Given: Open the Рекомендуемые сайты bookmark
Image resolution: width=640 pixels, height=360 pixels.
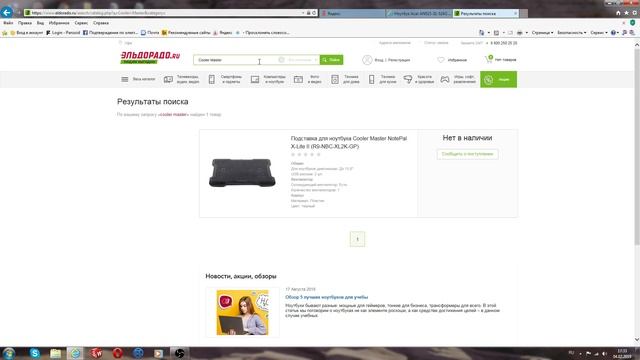Looking at the screenshot, I should [x=186, y=33].
